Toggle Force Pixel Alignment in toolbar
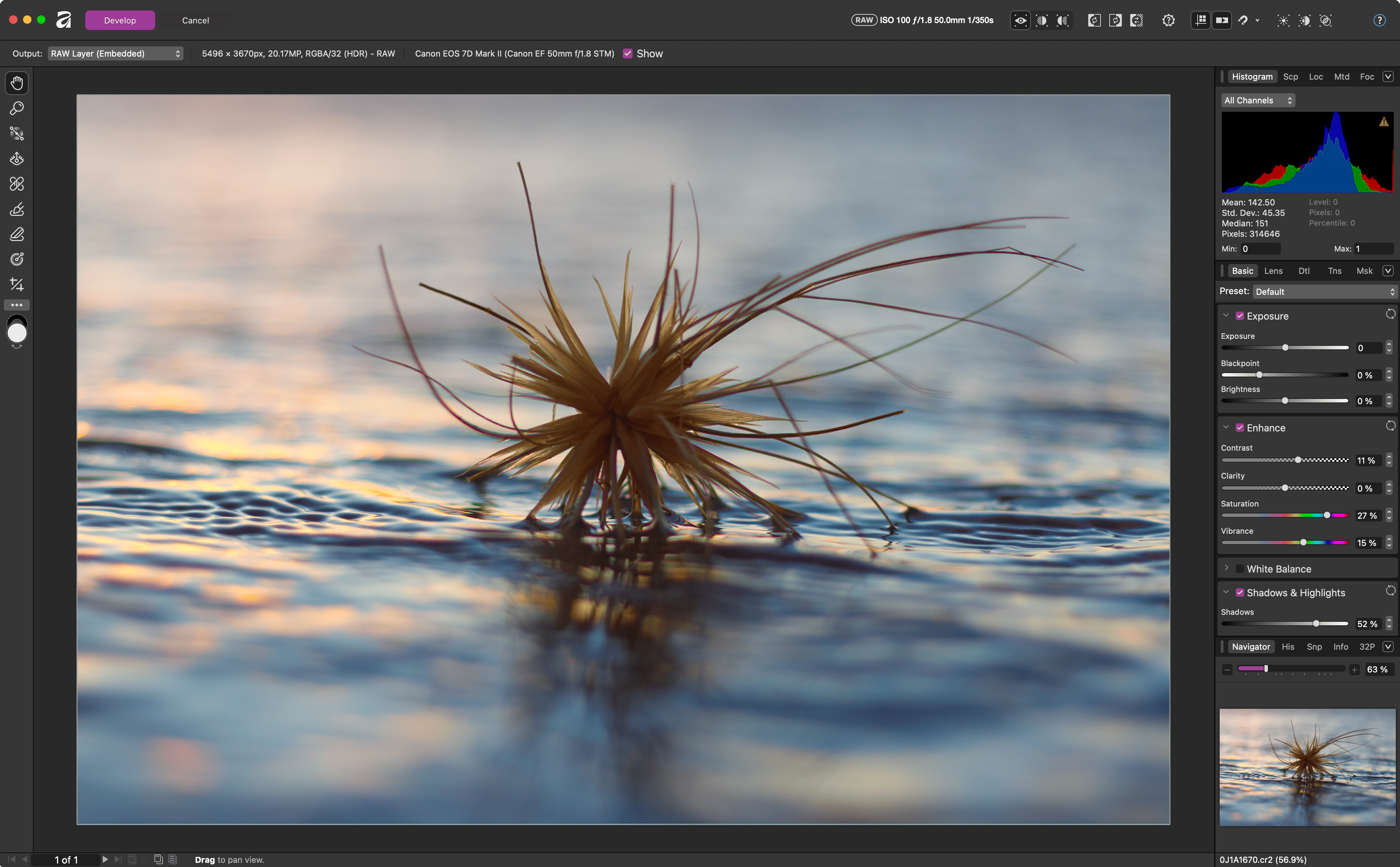 click(1201, 21)
